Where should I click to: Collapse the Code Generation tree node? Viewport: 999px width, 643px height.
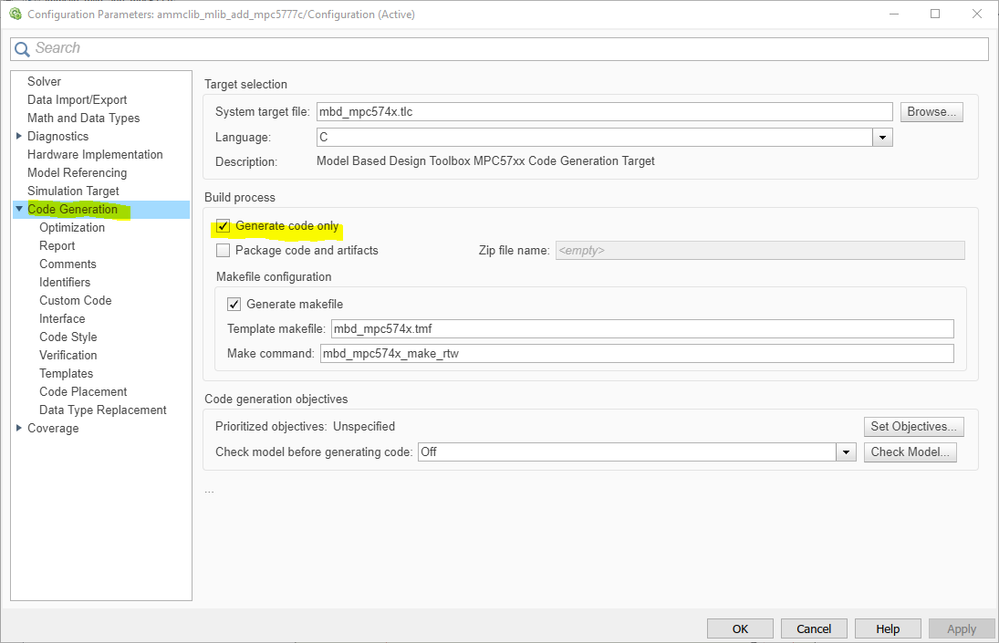point(19,208)
